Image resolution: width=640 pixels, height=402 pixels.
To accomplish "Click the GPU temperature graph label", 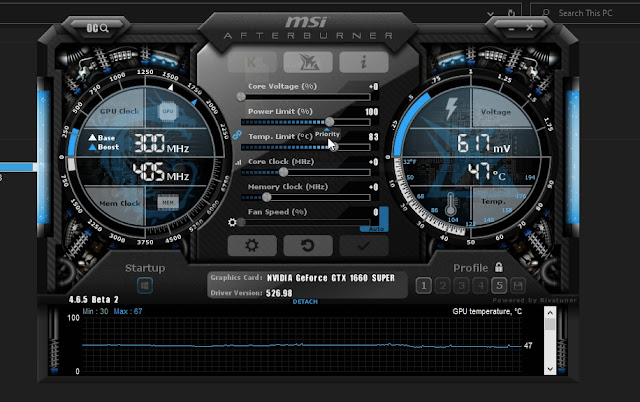I will (487, 311).
